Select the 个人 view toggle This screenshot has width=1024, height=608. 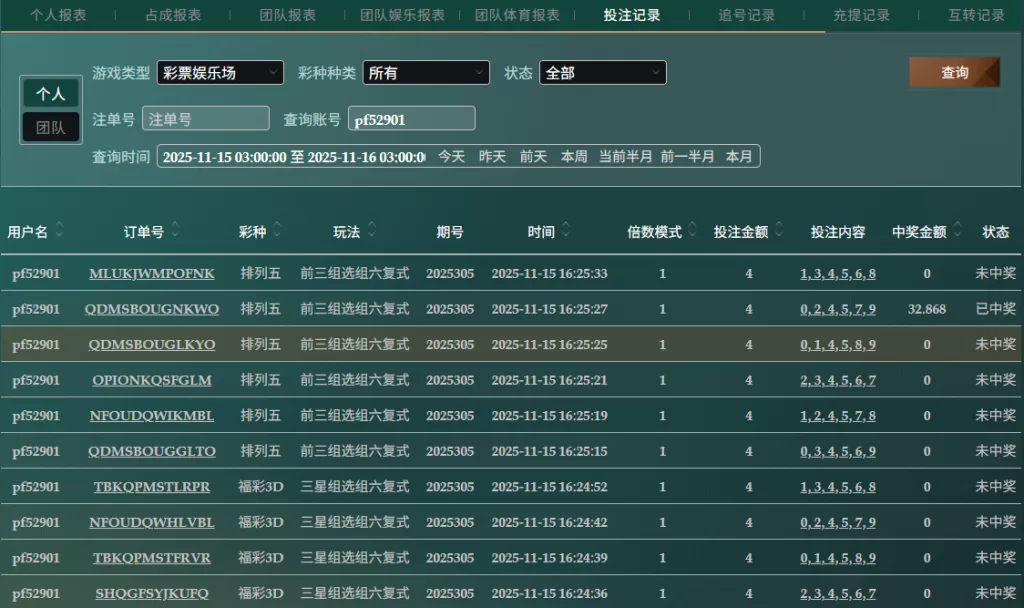(x=51, y=94)
